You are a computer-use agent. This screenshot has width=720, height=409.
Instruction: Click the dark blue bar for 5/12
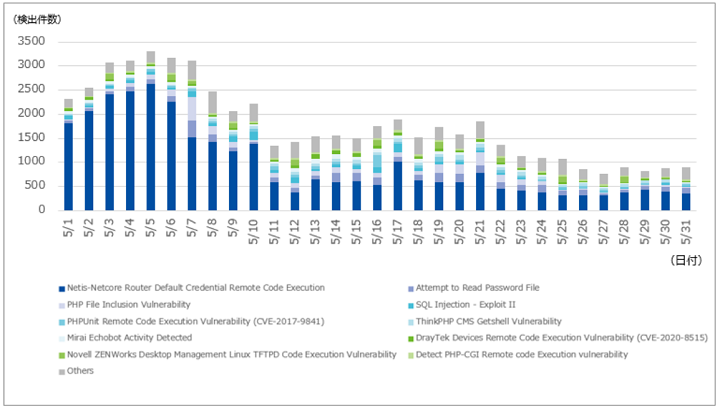click(x=295, y=201)
